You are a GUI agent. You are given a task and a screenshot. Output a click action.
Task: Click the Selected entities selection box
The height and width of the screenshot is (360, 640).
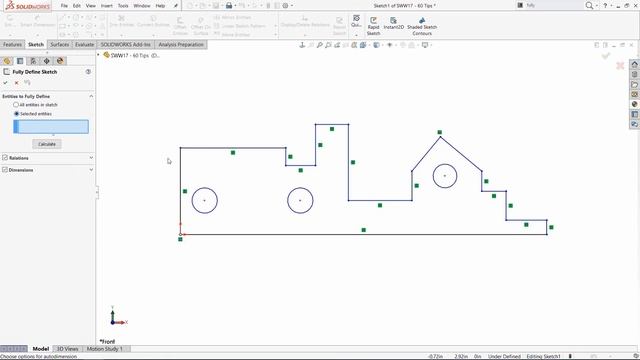coord(51,127)
